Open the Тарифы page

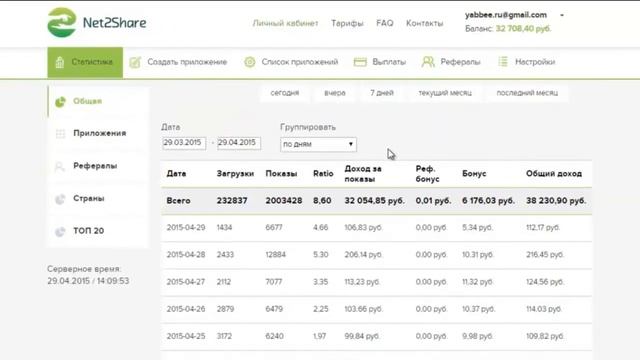point(347,23)
